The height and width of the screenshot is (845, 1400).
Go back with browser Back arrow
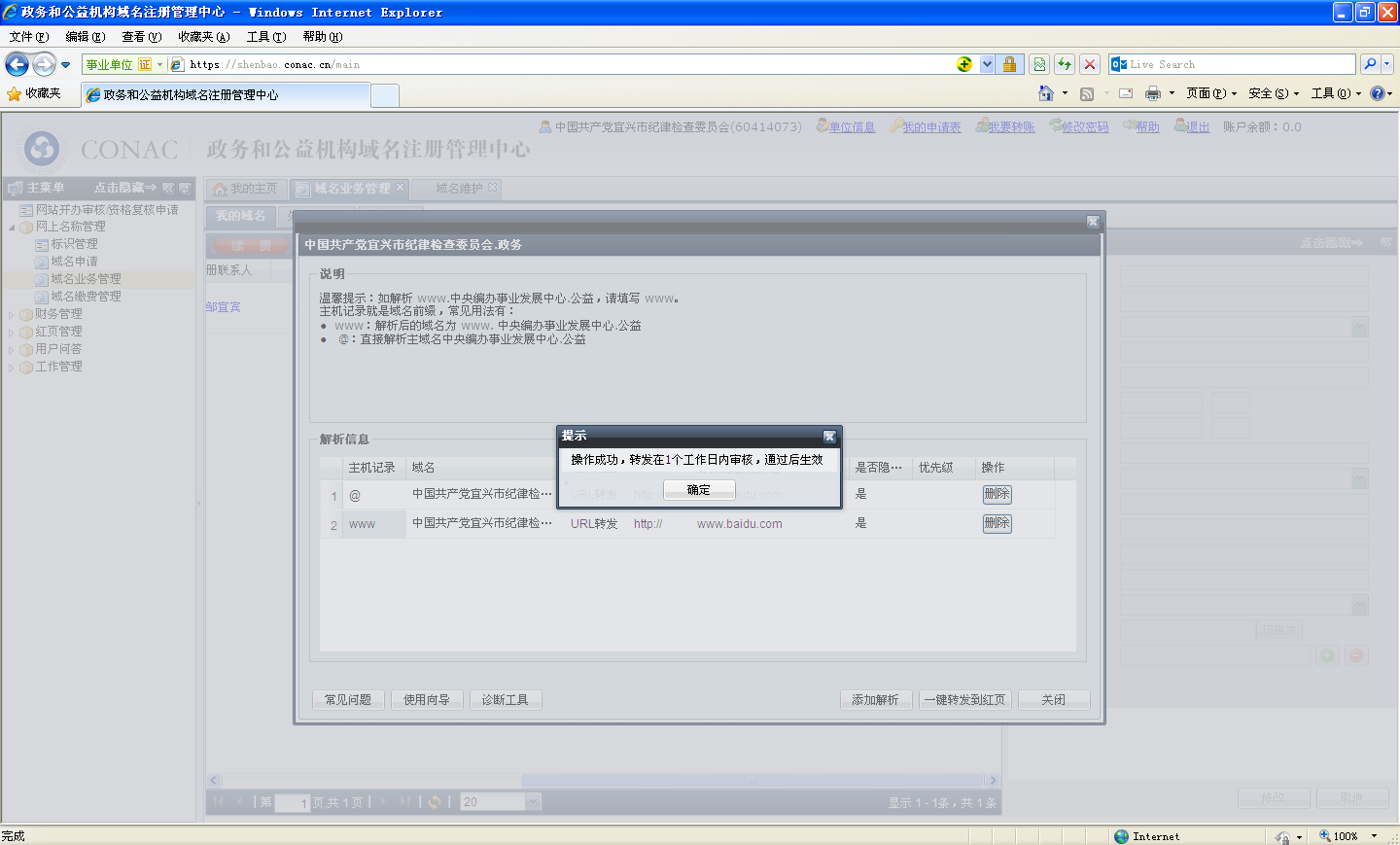pos(17,64)
